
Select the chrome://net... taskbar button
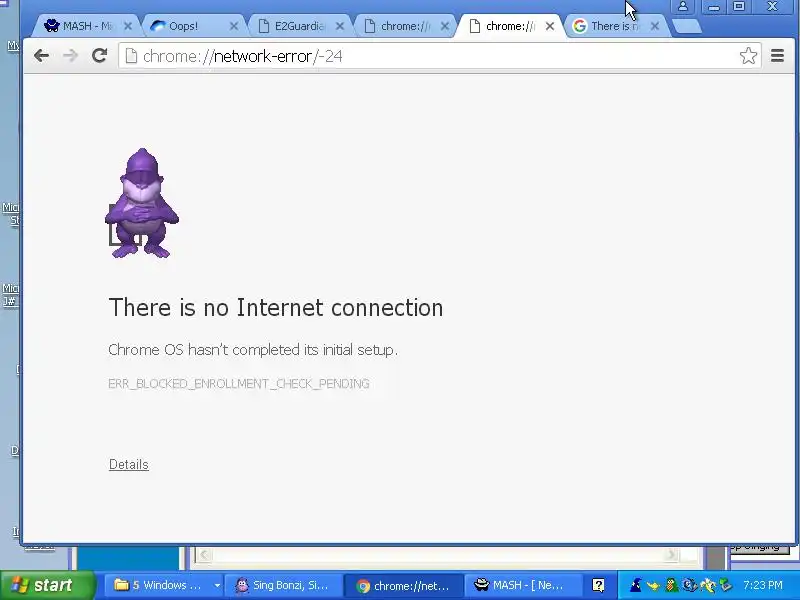click(x=403, y=586)
